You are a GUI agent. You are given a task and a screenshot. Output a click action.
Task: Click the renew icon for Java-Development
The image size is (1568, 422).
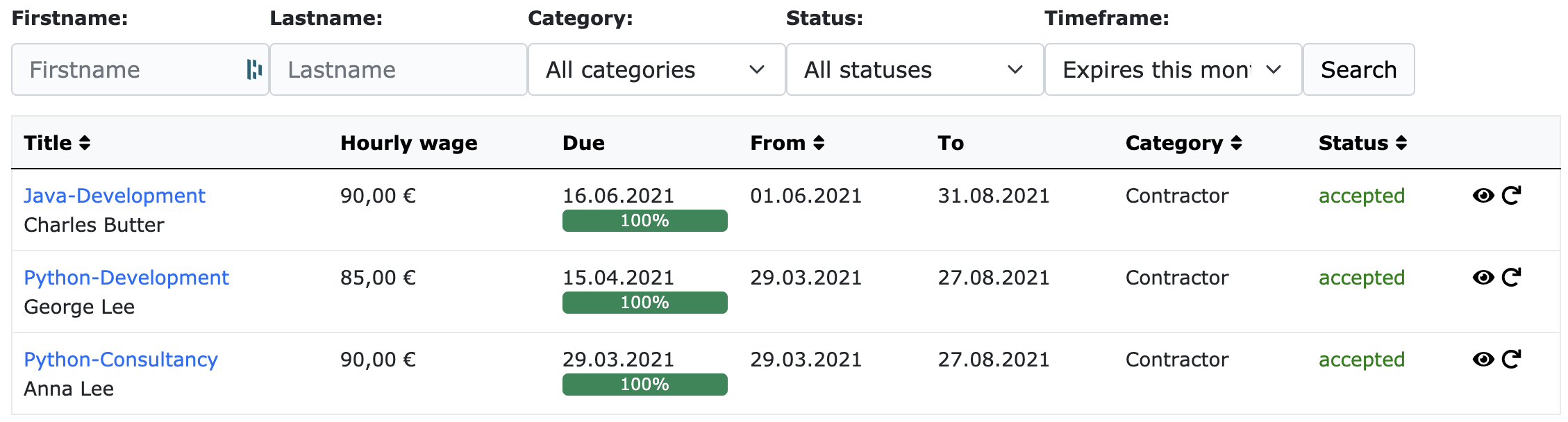click(x=1512, y=196)
